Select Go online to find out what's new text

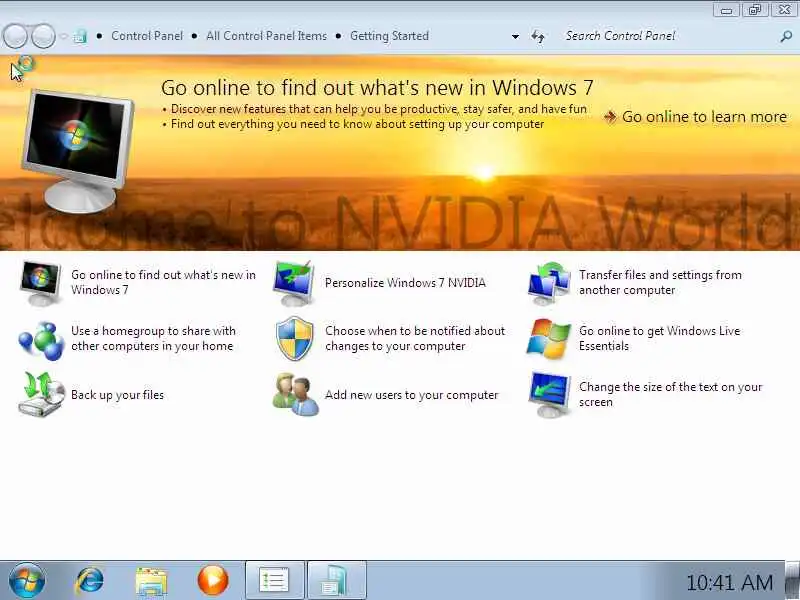(163, 282)
